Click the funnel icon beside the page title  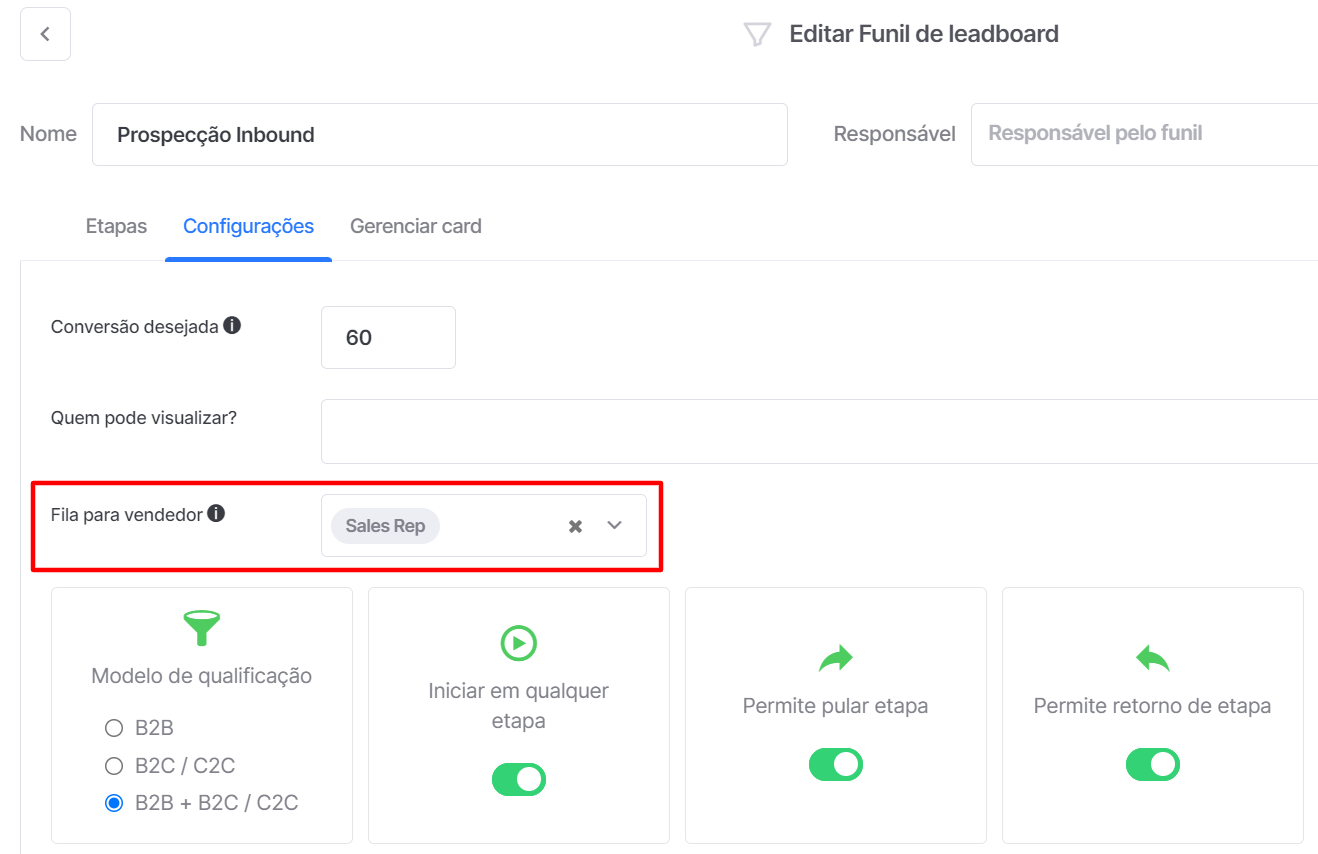coord(757,35)
